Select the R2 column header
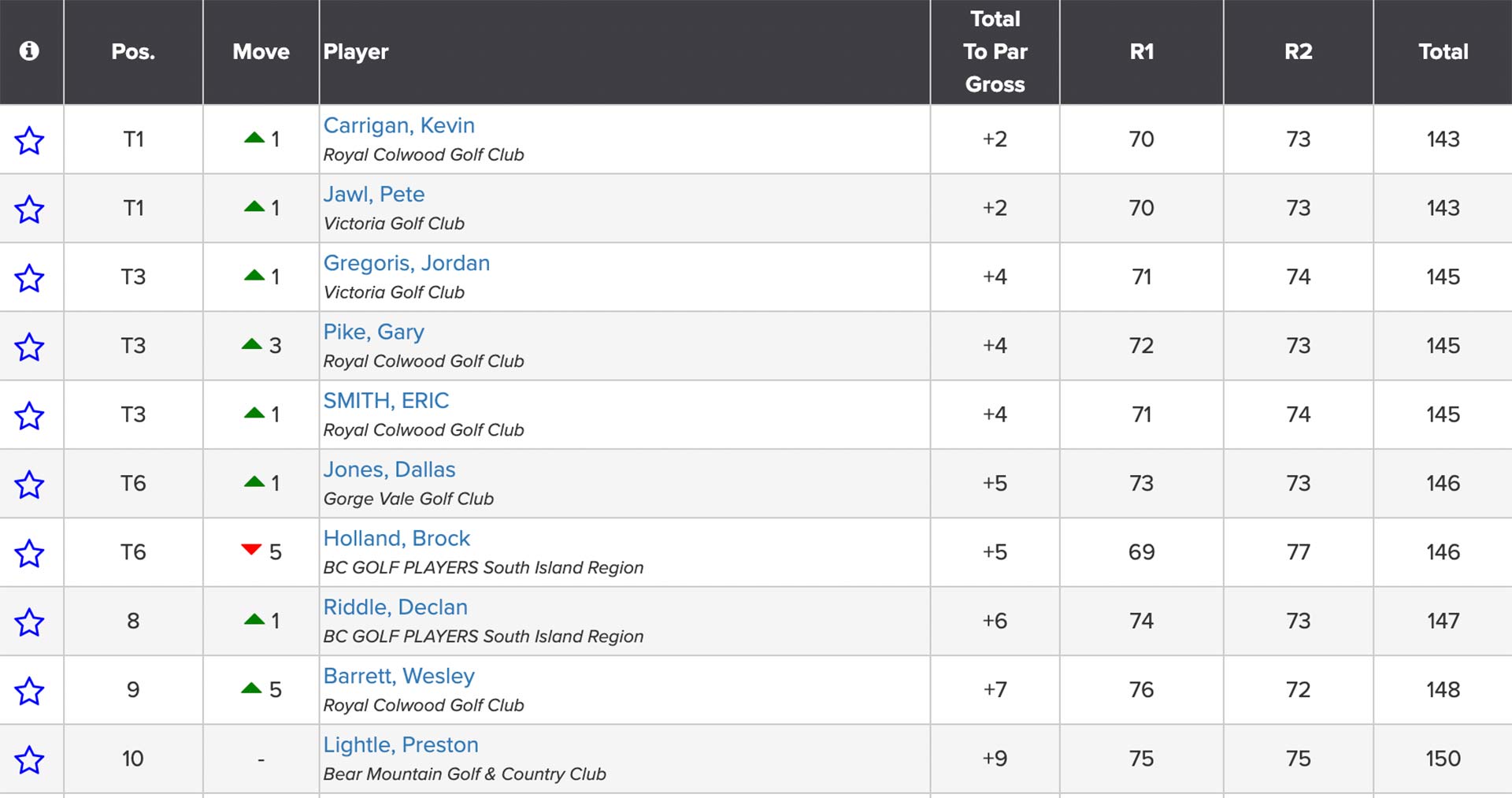The image size is (1512, 798). coord(1299,52)
